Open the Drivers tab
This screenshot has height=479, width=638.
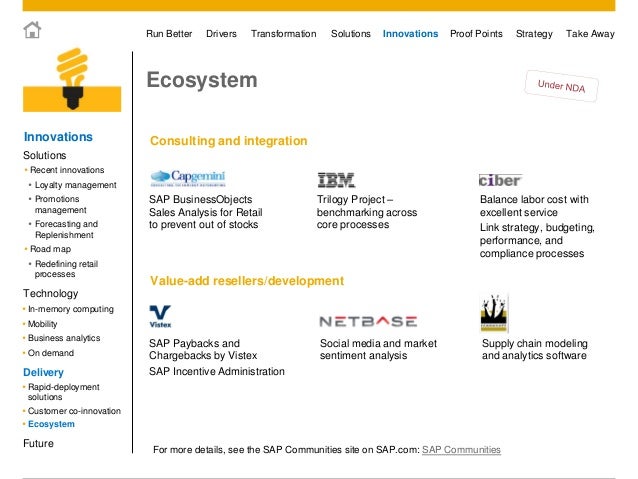point(221,34)
